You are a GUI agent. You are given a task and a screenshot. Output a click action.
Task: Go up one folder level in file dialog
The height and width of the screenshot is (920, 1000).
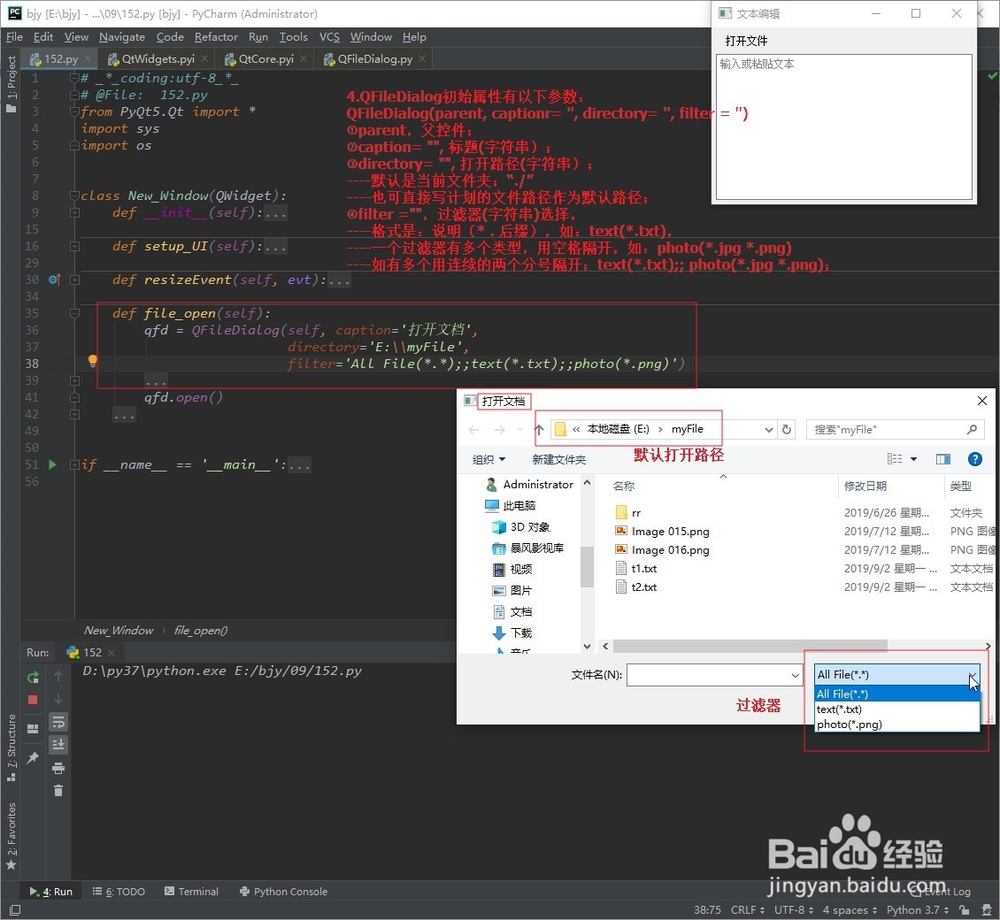pos(539,430)
